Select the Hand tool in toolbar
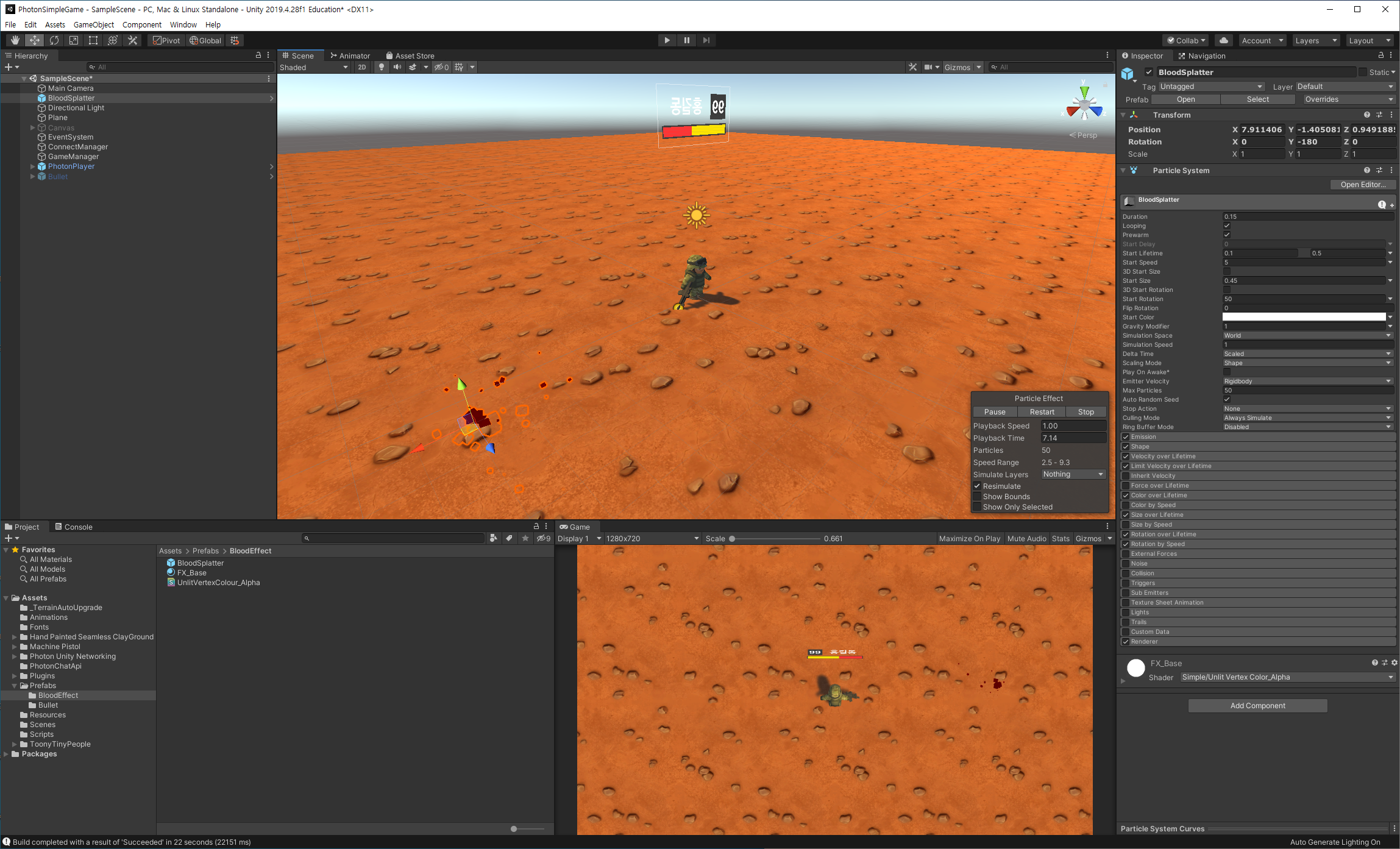Screen dimensions: 1400x849 coord(15,40)
